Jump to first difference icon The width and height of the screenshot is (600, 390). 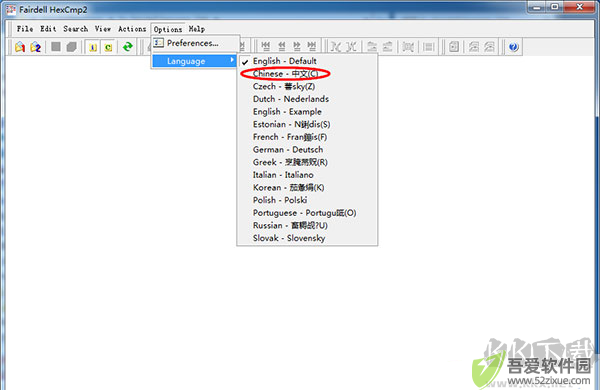point(265,47)
